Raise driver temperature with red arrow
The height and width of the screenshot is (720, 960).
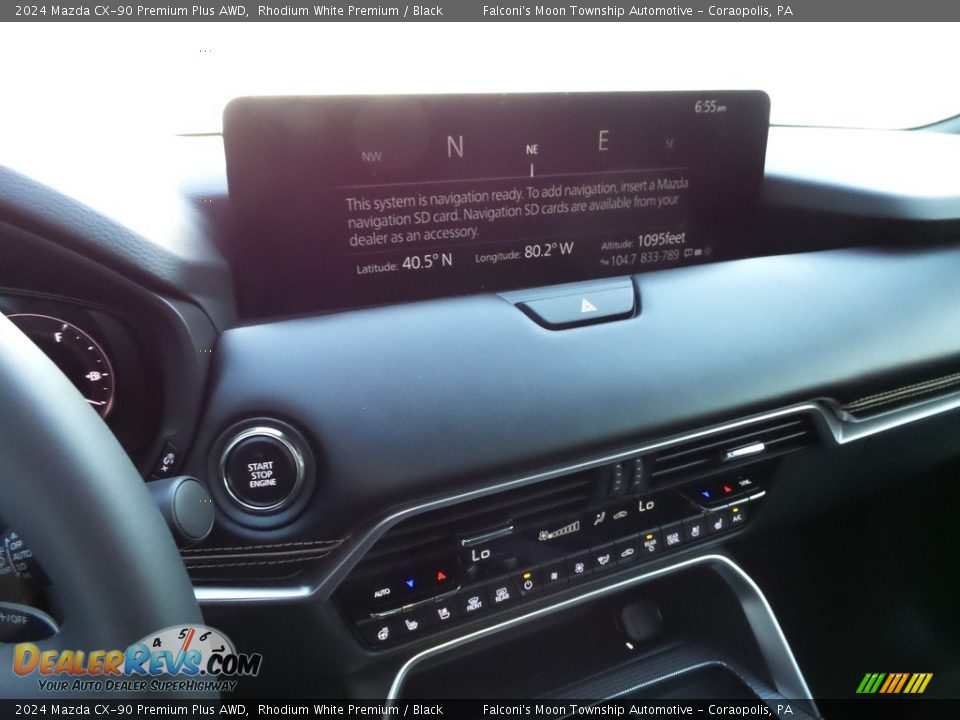click(441, 576)
